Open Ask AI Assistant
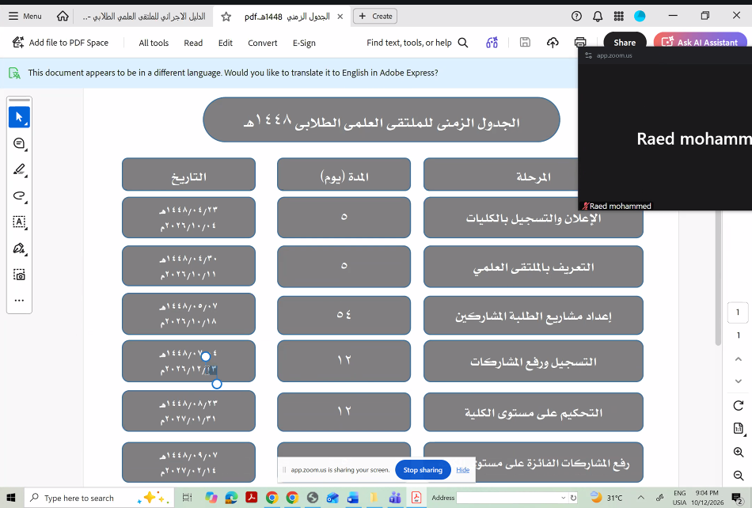This screenshot has width=752, height=508. coord(700,43)
